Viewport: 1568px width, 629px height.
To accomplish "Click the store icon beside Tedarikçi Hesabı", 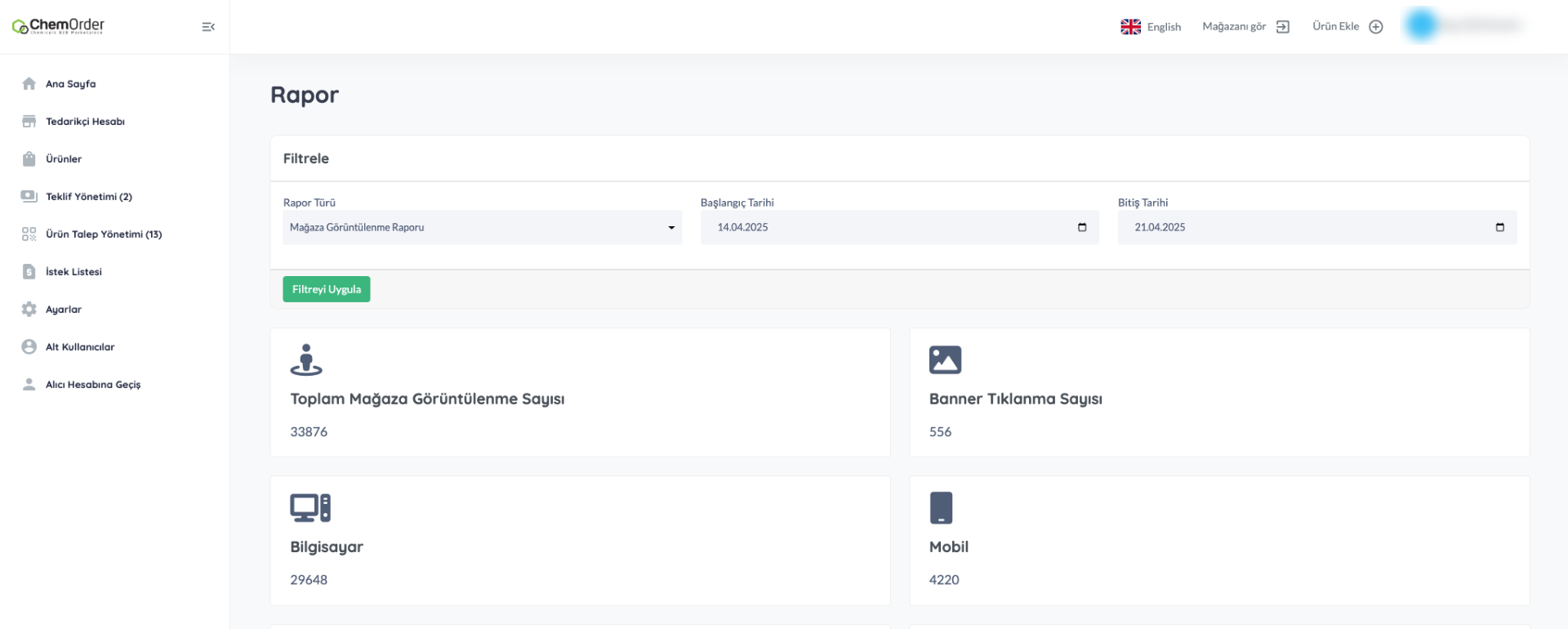I will pyautogui.click(x=29, y=122).
